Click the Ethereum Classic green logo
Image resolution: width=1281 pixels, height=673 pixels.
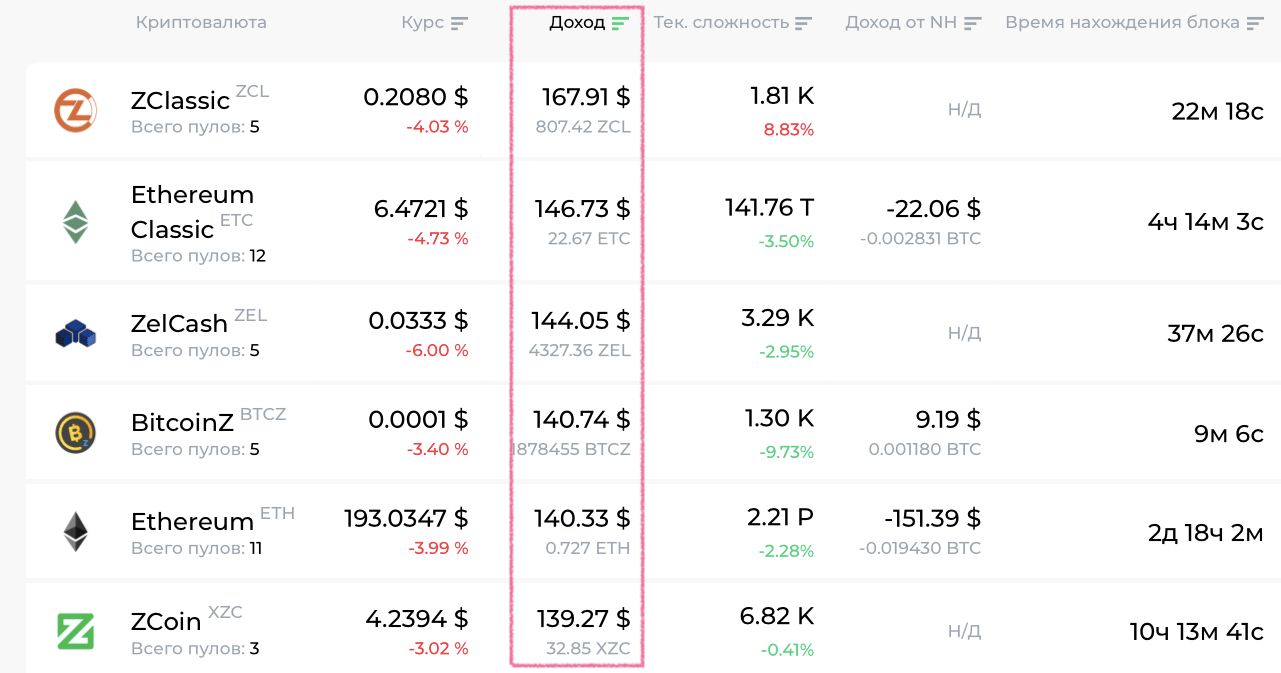[x=76, y=222]
